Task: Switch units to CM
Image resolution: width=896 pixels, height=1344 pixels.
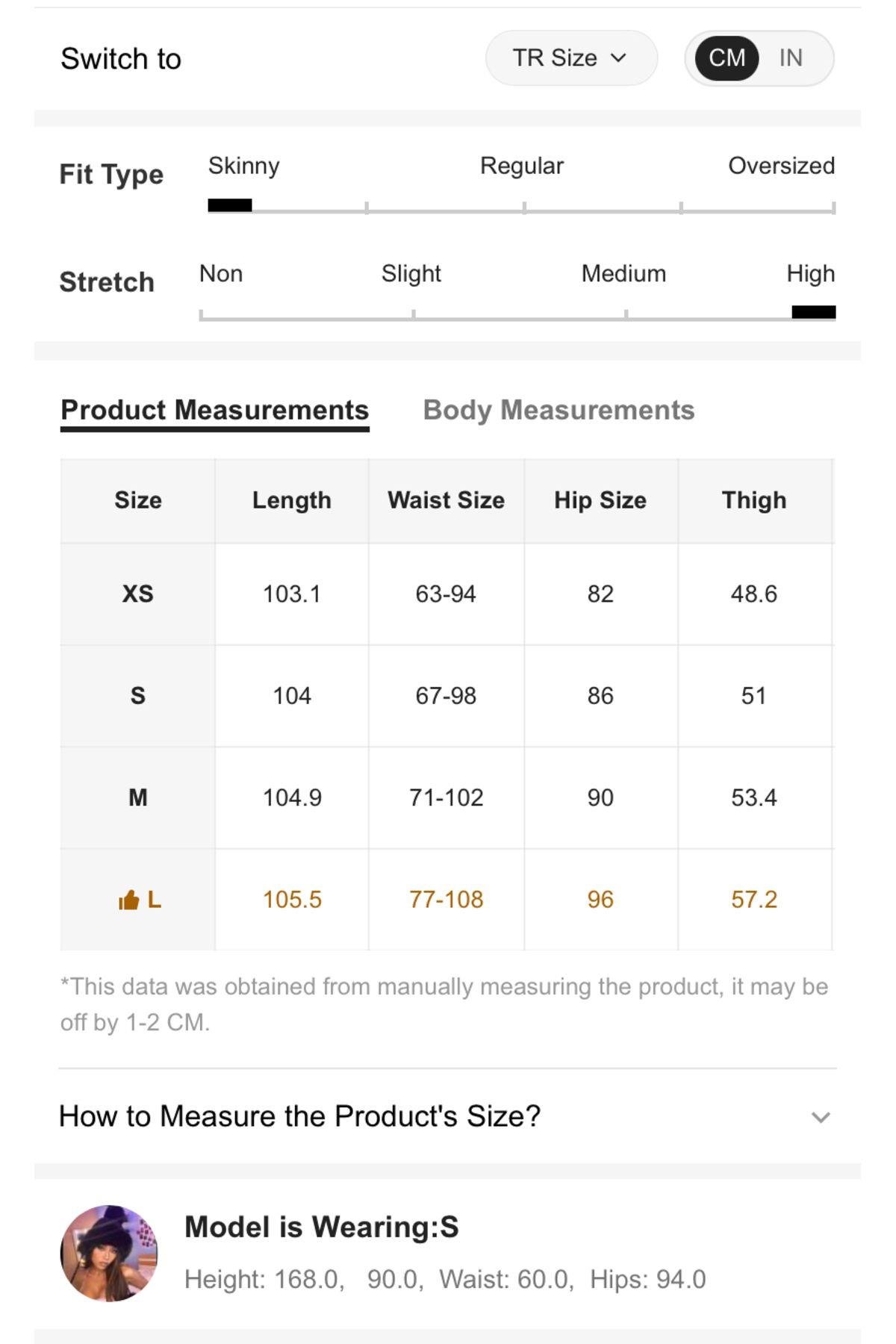Action: [x=727, y=58]
